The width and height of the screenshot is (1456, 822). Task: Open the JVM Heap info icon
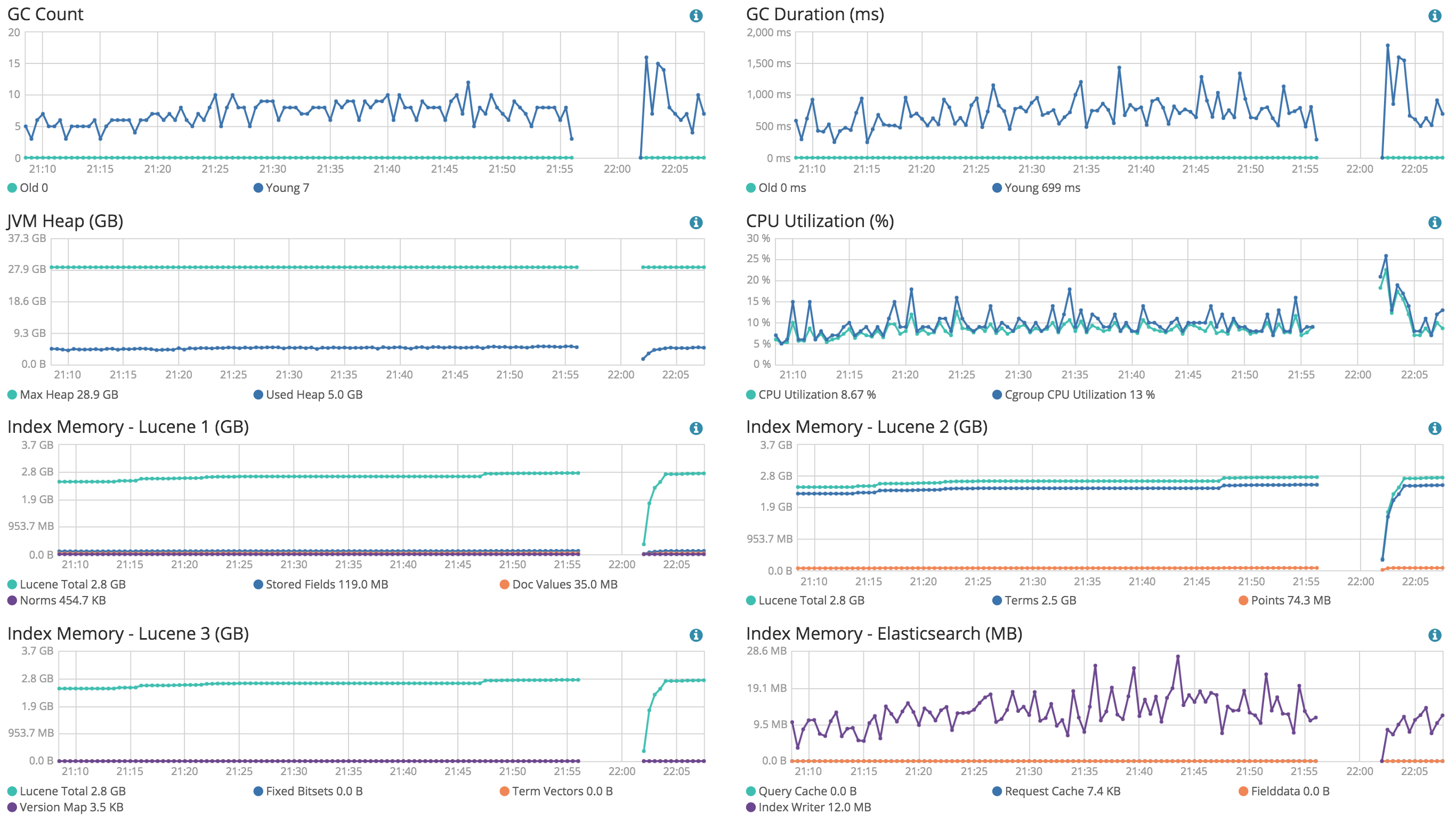(x=696, y=223)
